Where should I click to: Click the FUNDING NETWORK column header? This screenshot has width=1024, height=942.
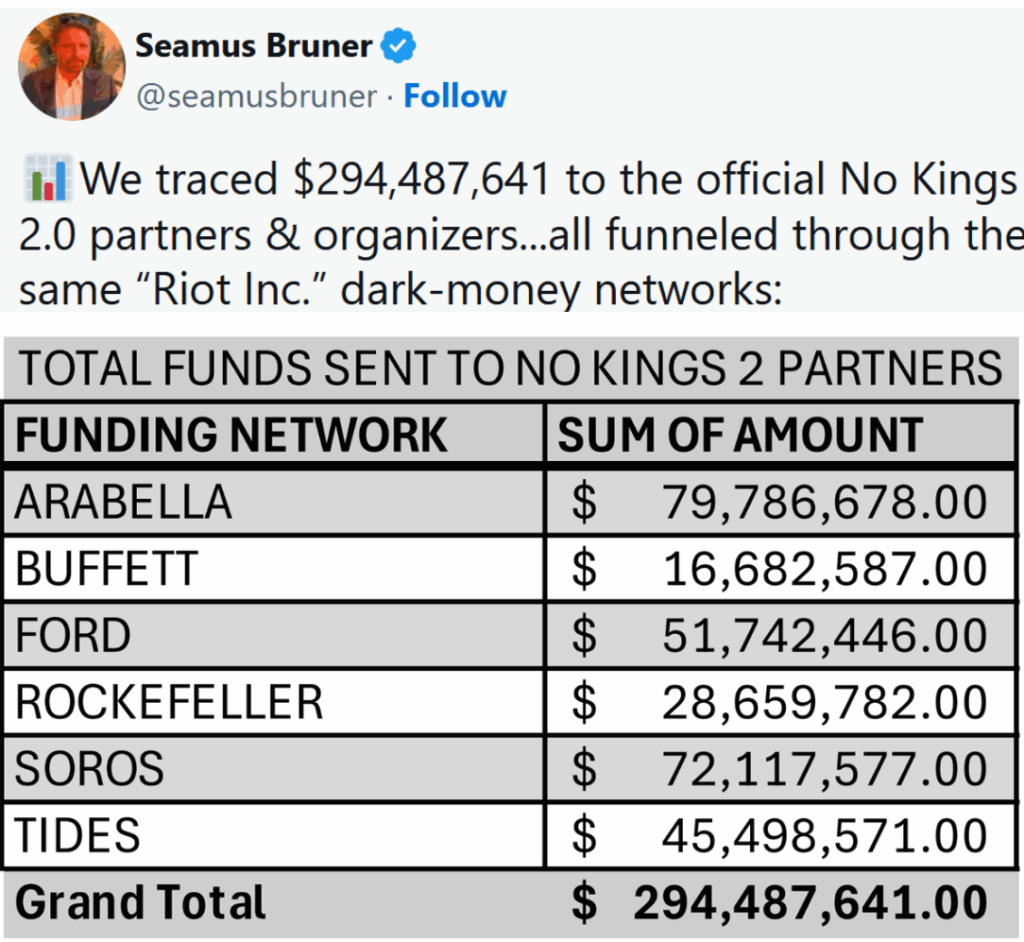click(x=231, y=435)
